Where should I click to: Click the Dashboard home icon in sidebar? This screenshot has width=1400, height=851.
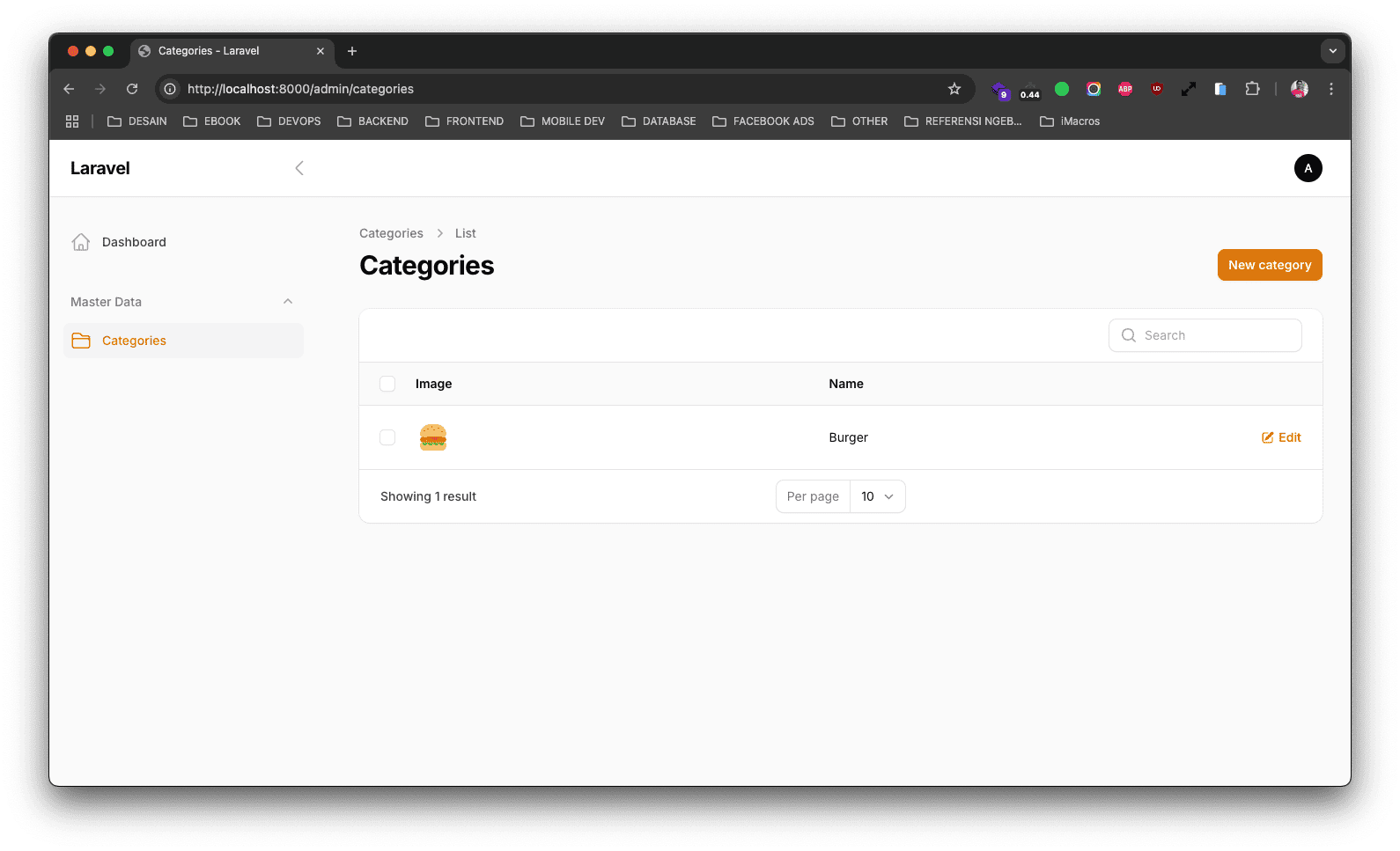pos(81,242)
